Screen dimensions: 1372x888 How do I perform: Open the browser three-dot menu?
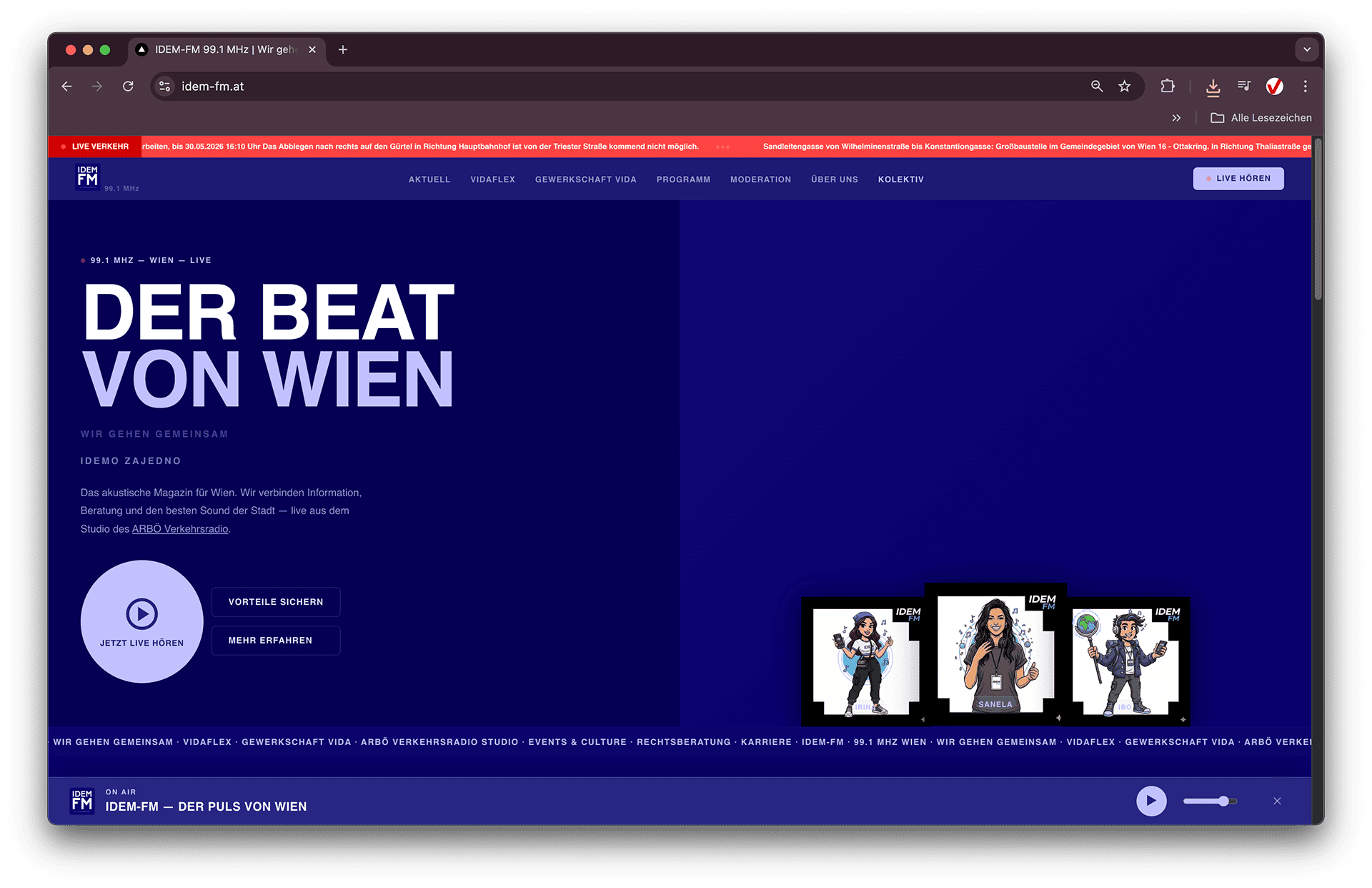tap(1306, 87)
